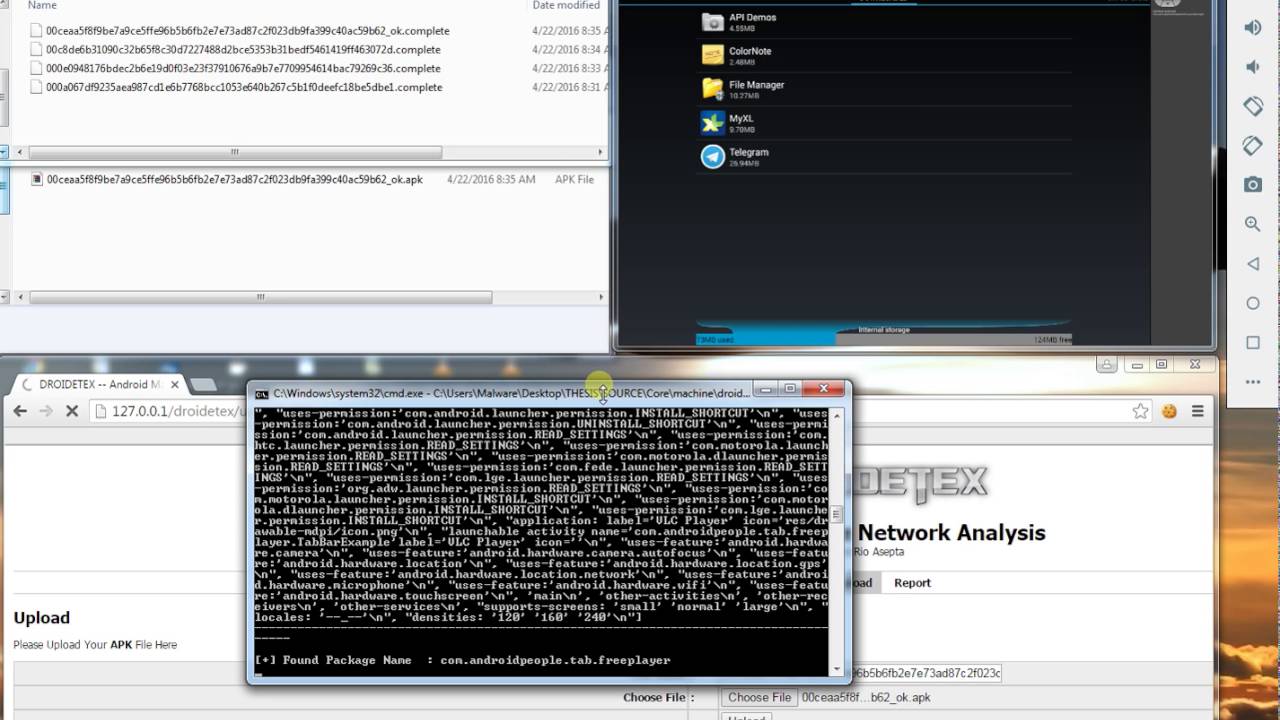
Task: Click the upper Explorer horizontal scrollbar
Action: [x=234, y=152]
